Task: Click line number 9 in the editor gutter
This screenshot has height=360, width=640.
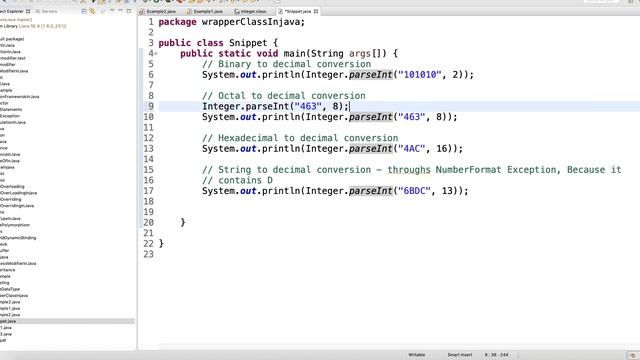Action: pos(151,106)
